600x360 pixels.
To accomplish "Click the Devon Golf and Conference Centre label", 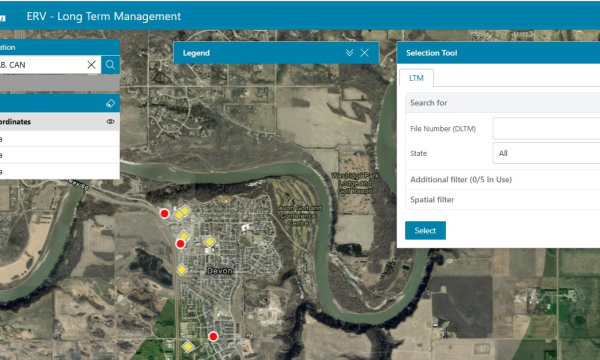I will [298, 216].
